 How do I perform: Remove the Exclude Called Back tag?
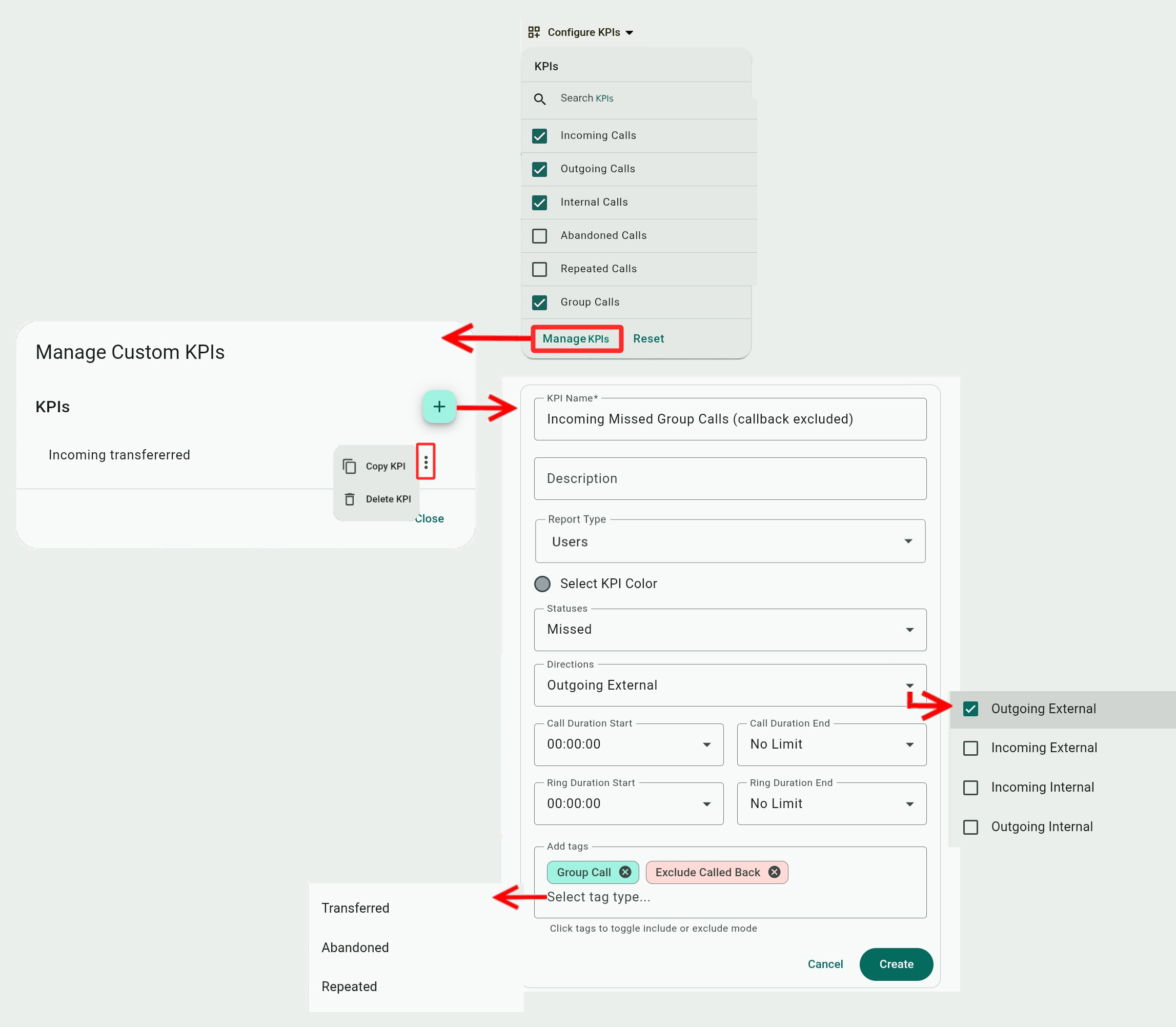point(774,872)
